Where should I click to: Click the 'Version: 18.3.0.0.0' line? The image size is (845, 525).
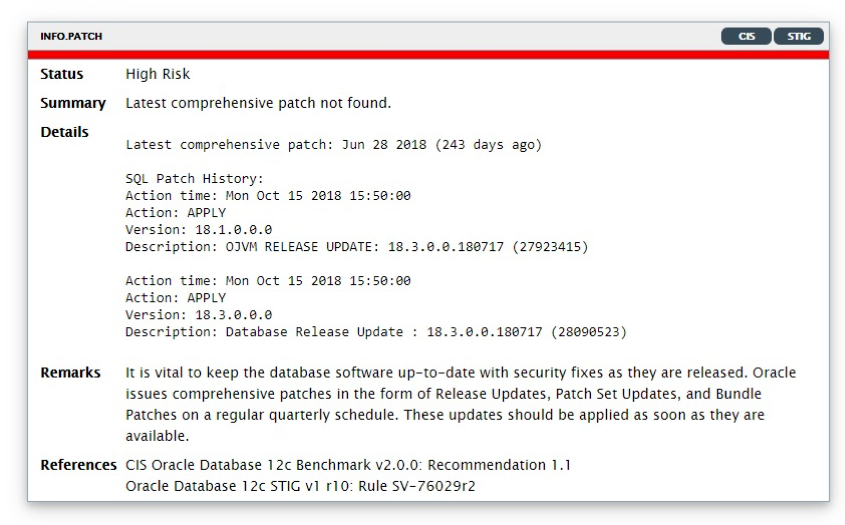199,315
